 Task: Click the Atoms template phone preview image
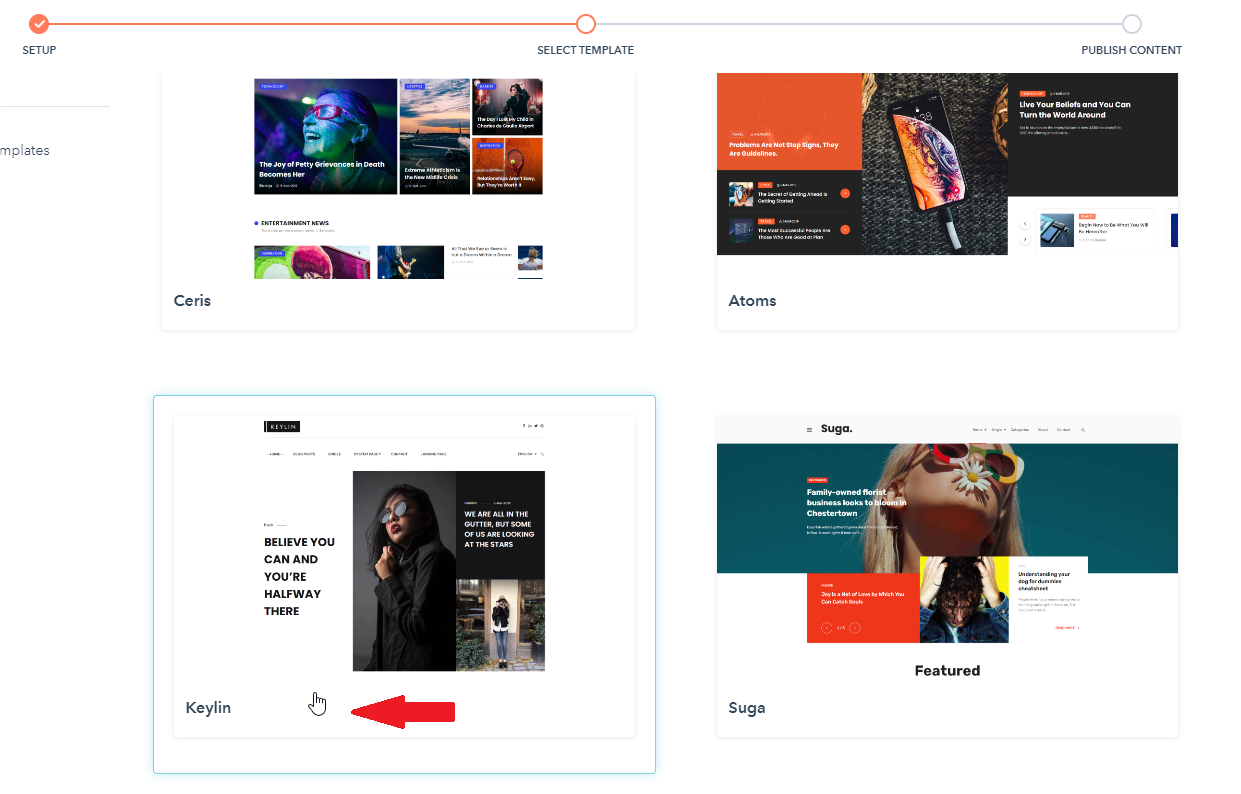coord(934,163)
